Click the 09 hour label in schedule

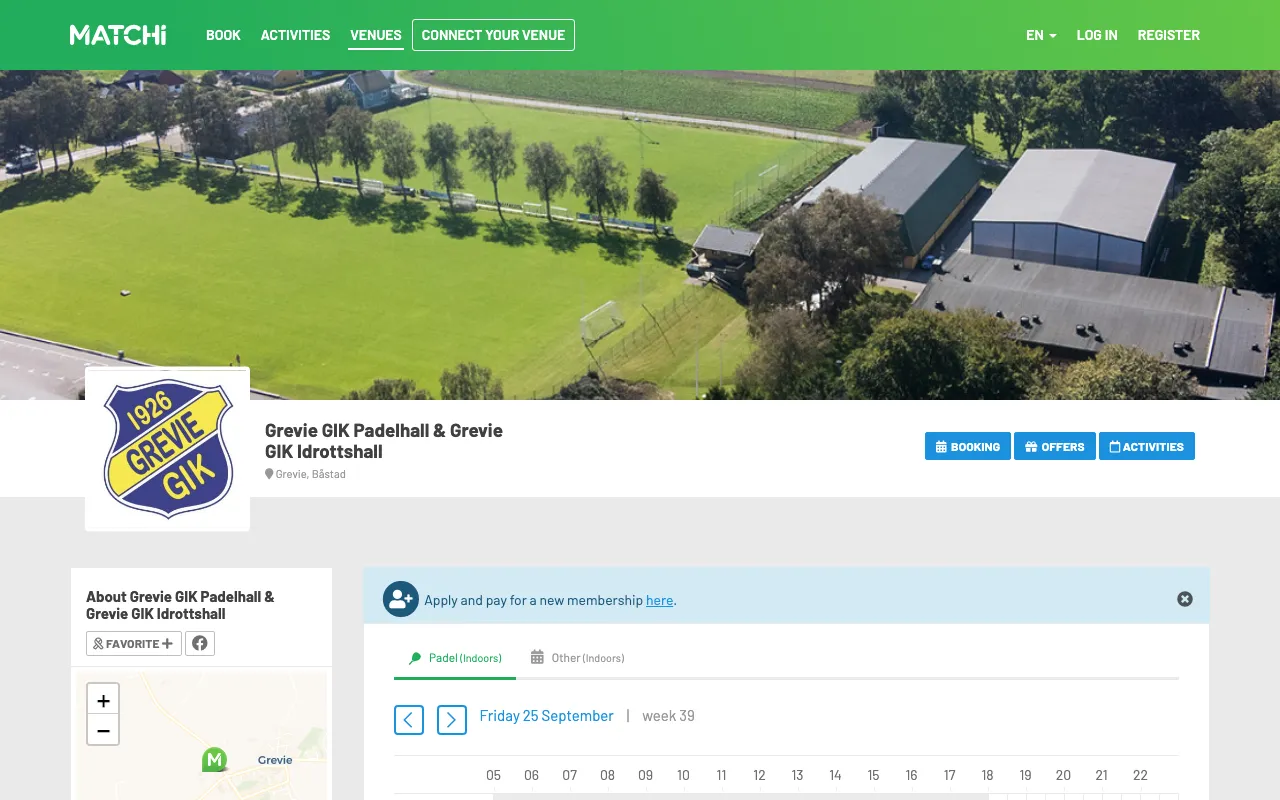[645, 775]
